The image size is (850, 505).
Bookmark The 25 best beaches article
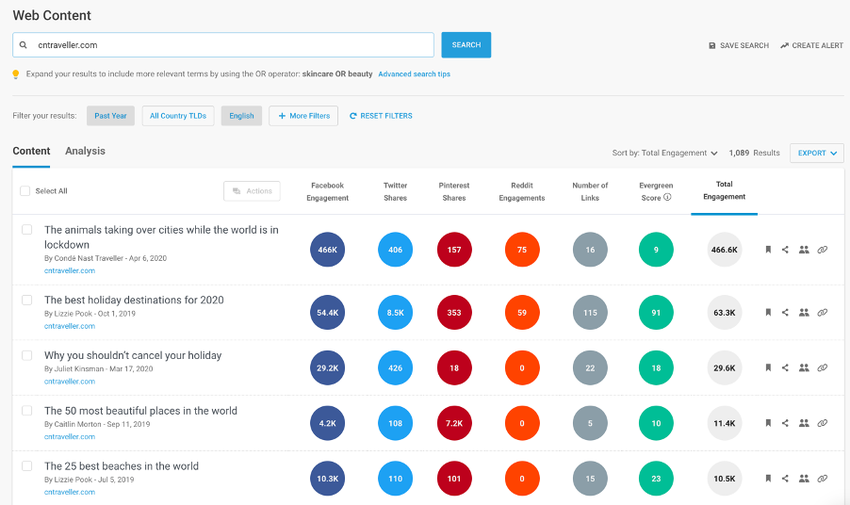(x=768, y=478)
